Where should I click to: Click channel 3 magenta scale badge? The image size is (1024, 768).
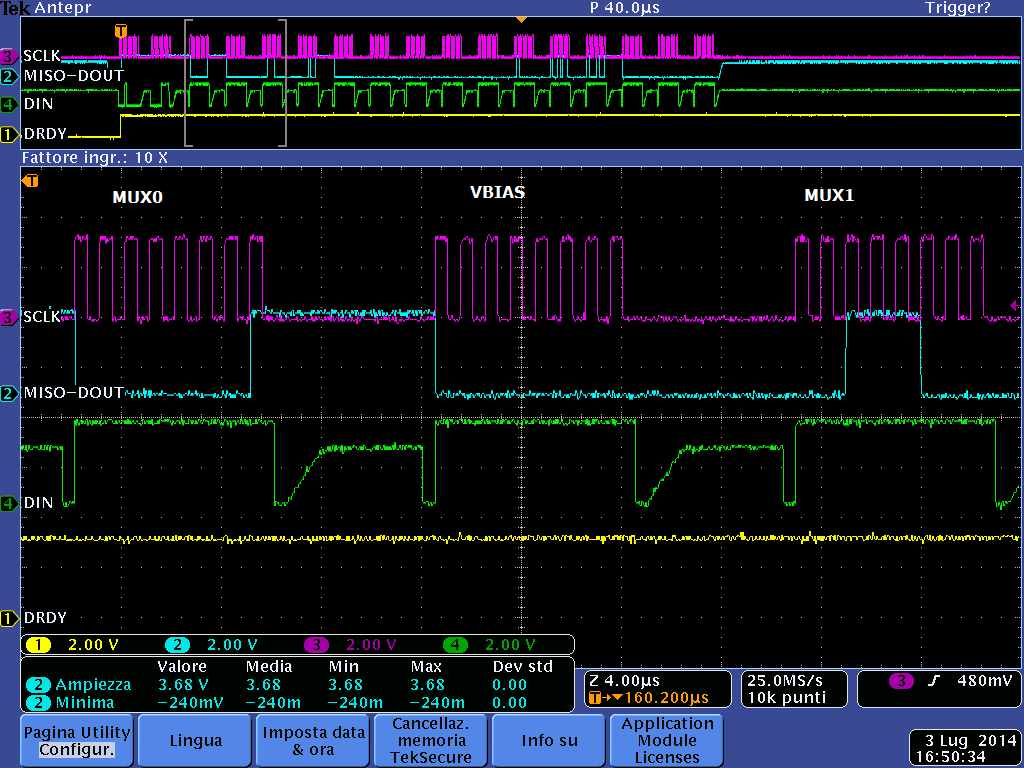coord(316,645)
